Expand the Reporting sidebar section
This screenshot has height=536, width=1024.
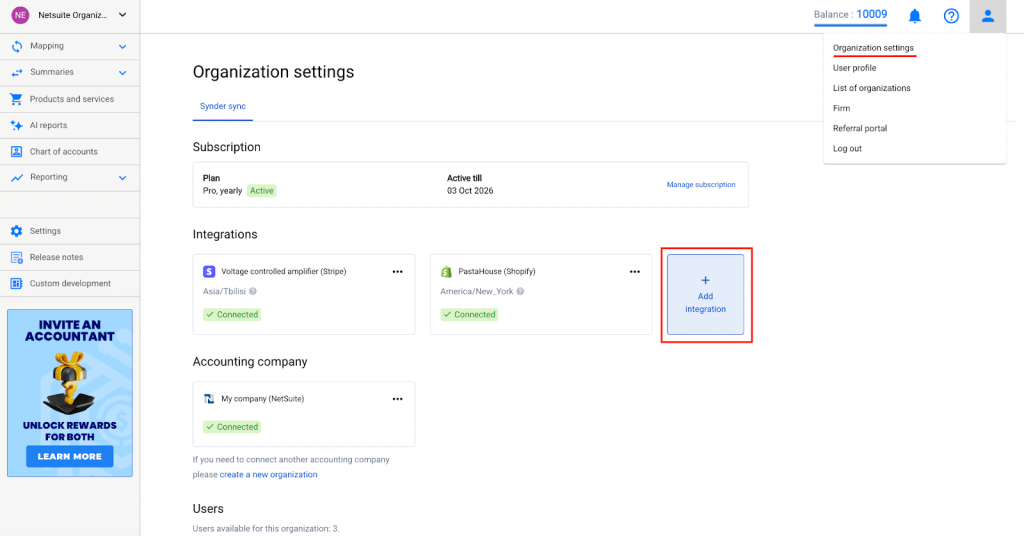click(122, 177)
